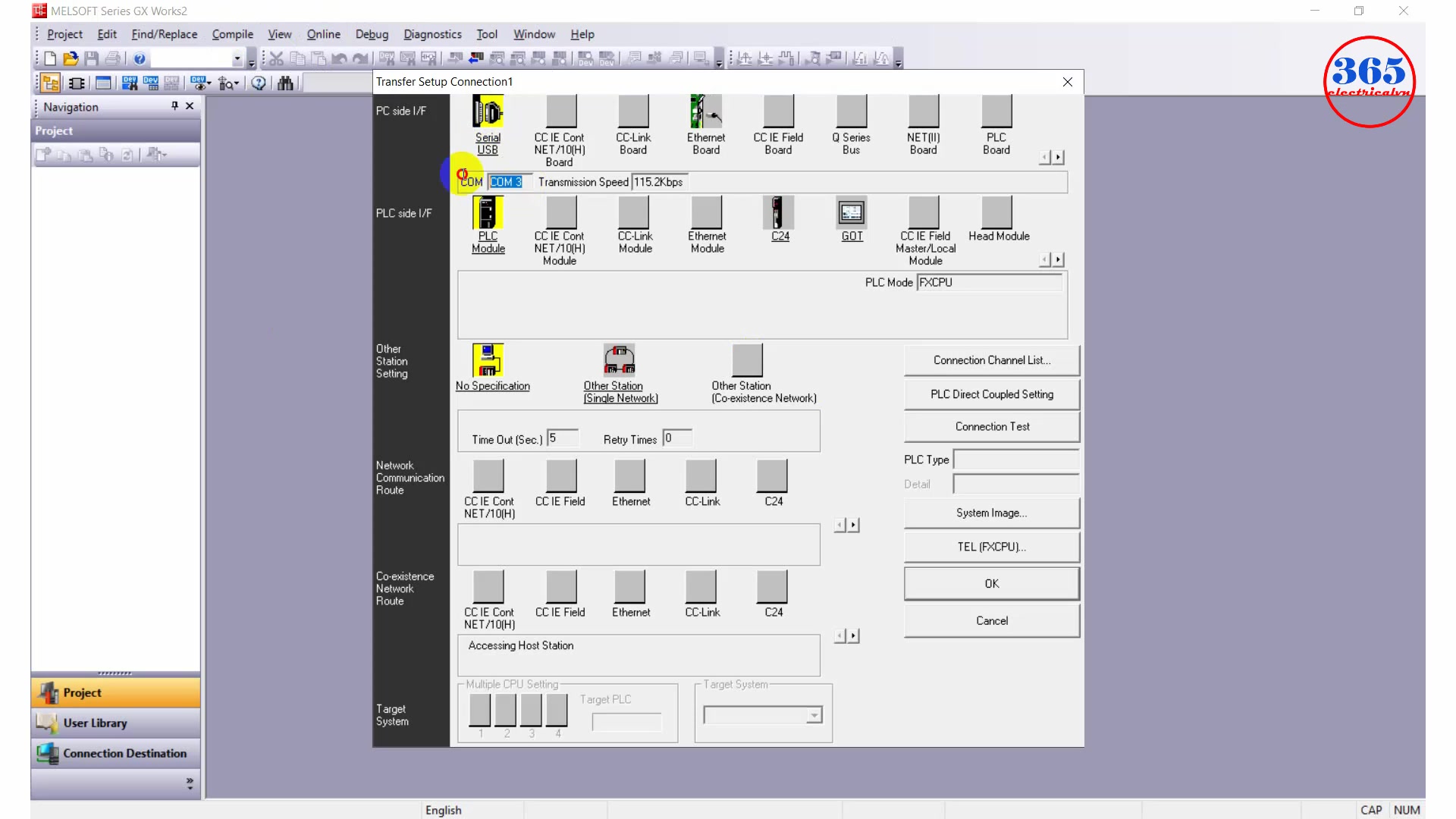Click PLC Direct Coupled Setting button
Image resolution: width=1456 pixels, height=819 pixels.
click(x=991, y=394)
